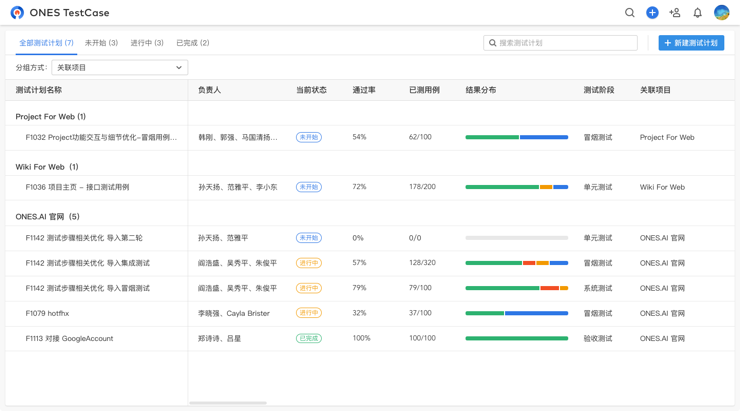Image resolution: width=740 pixels, height=411 pixels.
Task: Open notifications bell icon
Action: tap(697, 13)
